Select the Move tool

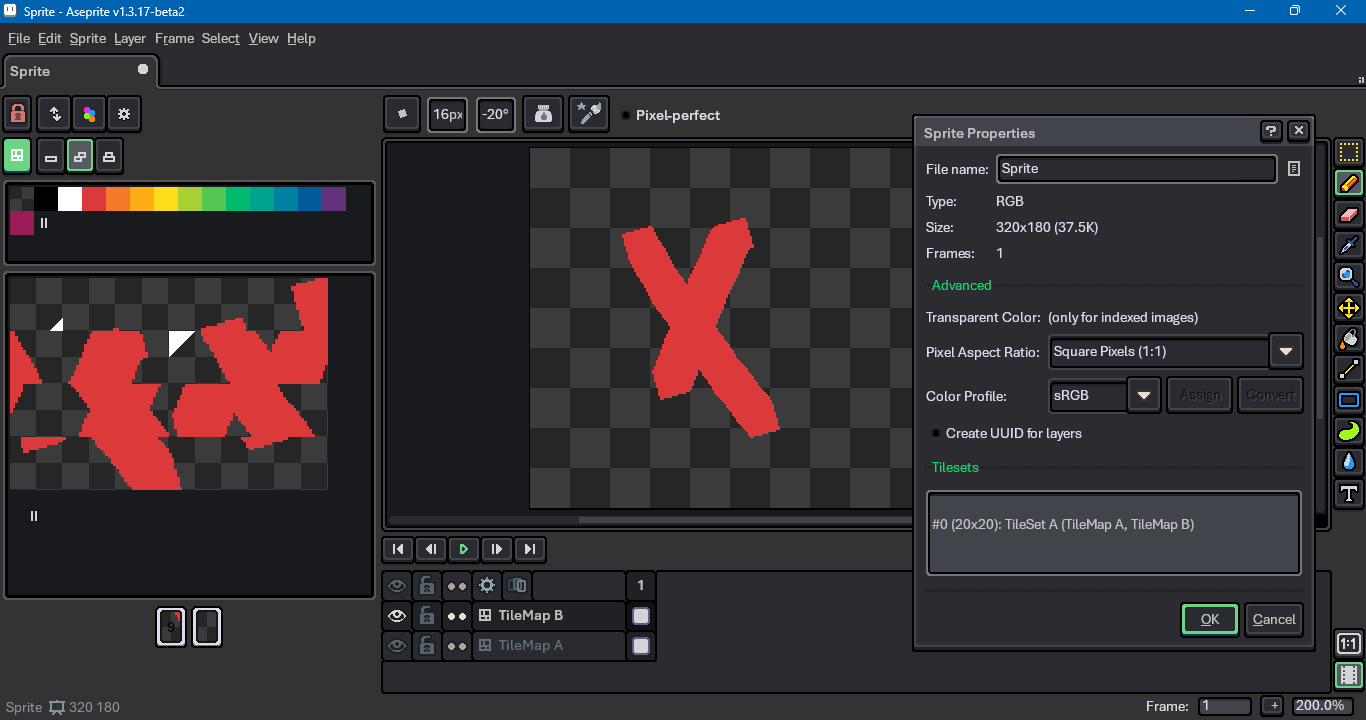1349,307
